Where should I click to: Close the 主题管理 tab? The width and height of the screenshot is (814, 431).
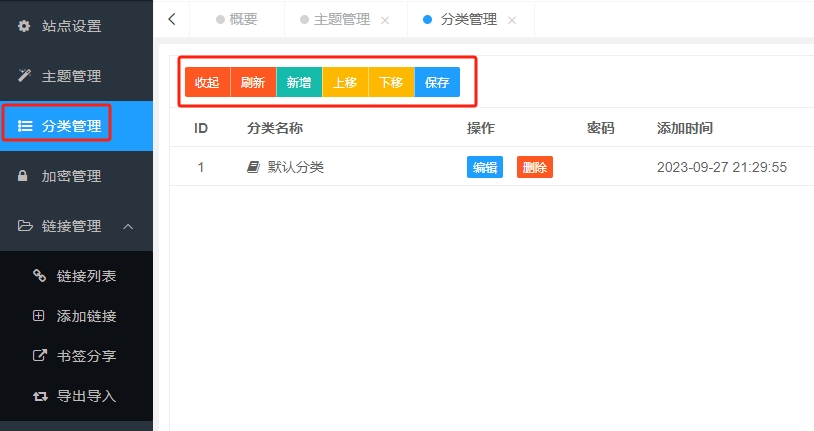pyautogui.click(x=385, y=20)
